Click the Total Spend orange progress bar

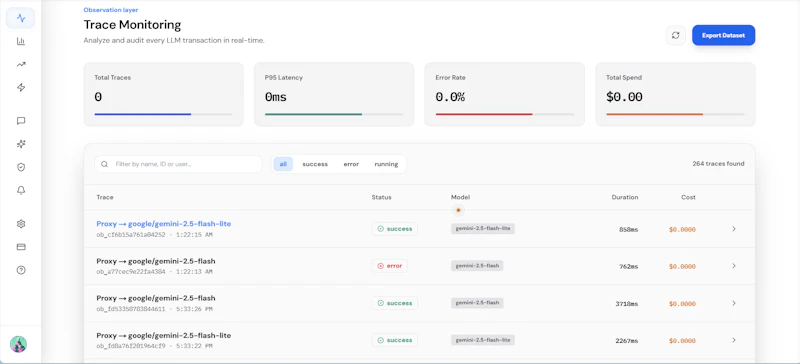pos(675,114)
